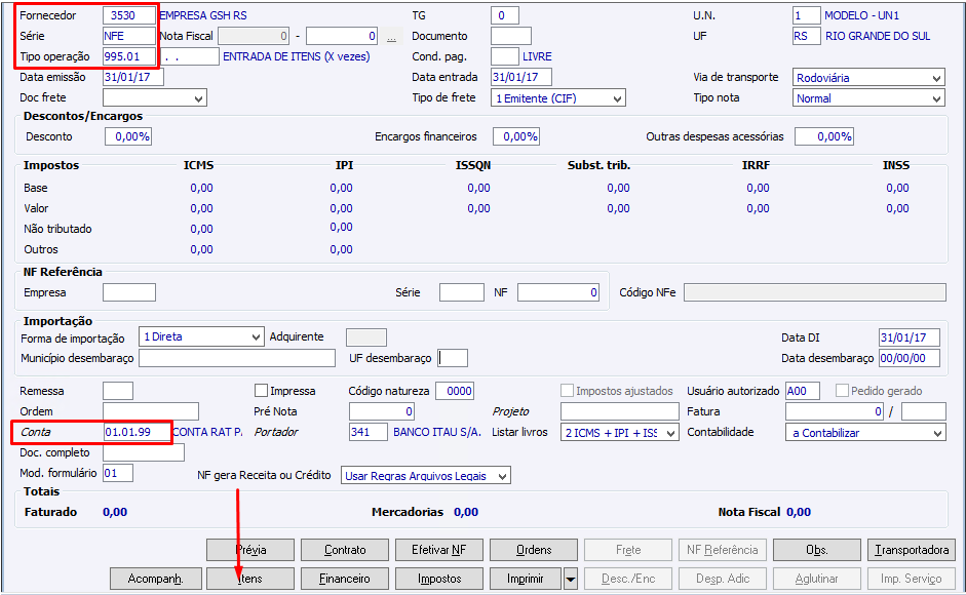Click the Ordens button
This screenshot has width=966, height=595.
(x=534, y=550)
